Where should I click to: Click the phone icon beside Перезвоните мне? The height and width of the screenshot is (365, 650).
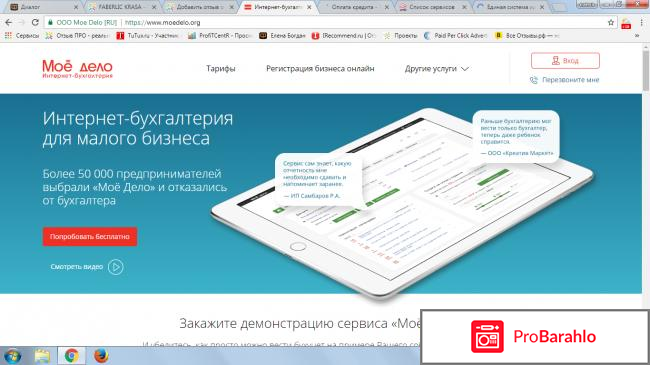534,80
